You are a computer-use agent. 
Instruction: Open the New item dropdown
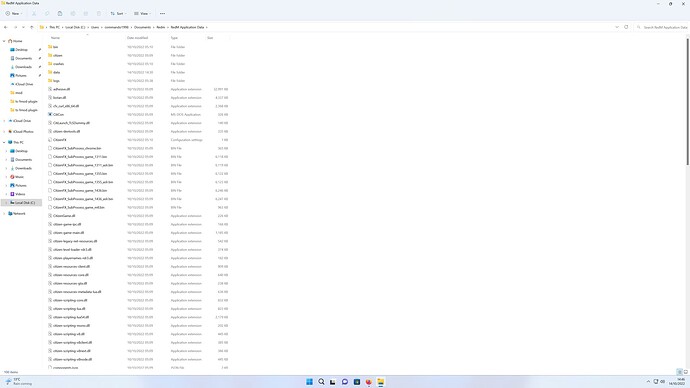(14, 14)
